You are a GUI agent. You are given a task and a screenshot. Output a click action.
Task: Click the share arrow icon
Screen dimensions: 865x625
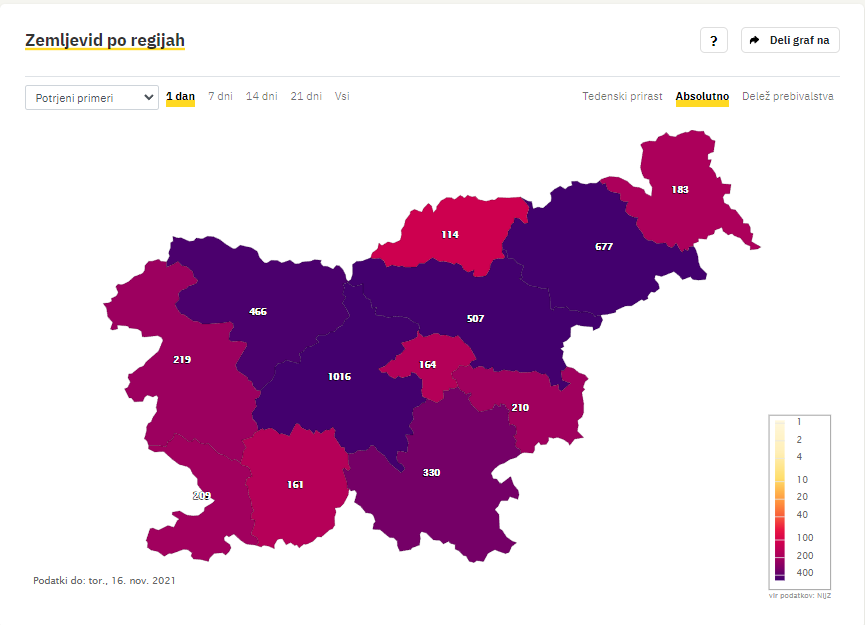click(x=755, y=40)
